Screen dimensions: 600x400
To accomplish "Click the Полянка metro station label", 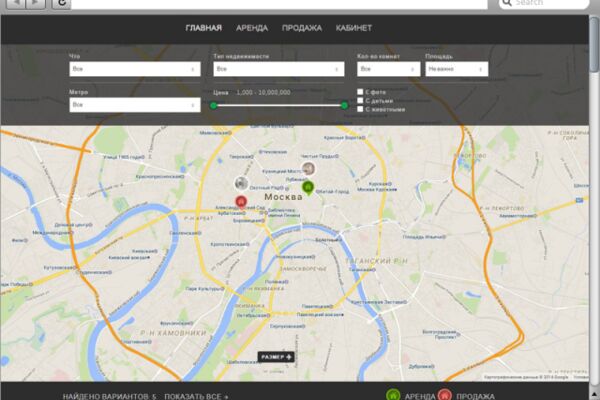I will [277, 282].
